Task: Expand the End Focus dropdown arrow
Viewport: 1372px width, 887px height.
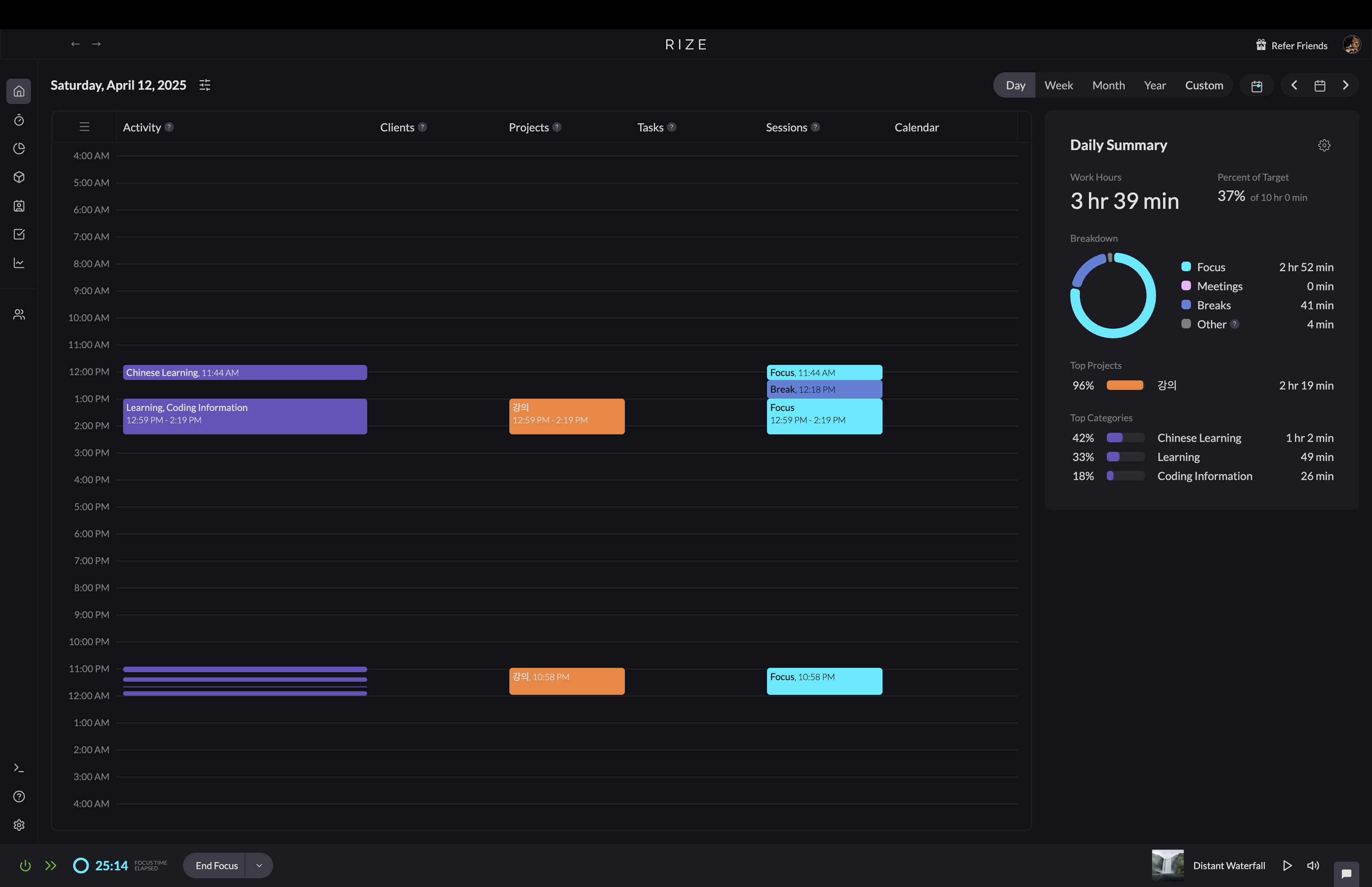Action: pyautogui.click(x=259, y=865)
